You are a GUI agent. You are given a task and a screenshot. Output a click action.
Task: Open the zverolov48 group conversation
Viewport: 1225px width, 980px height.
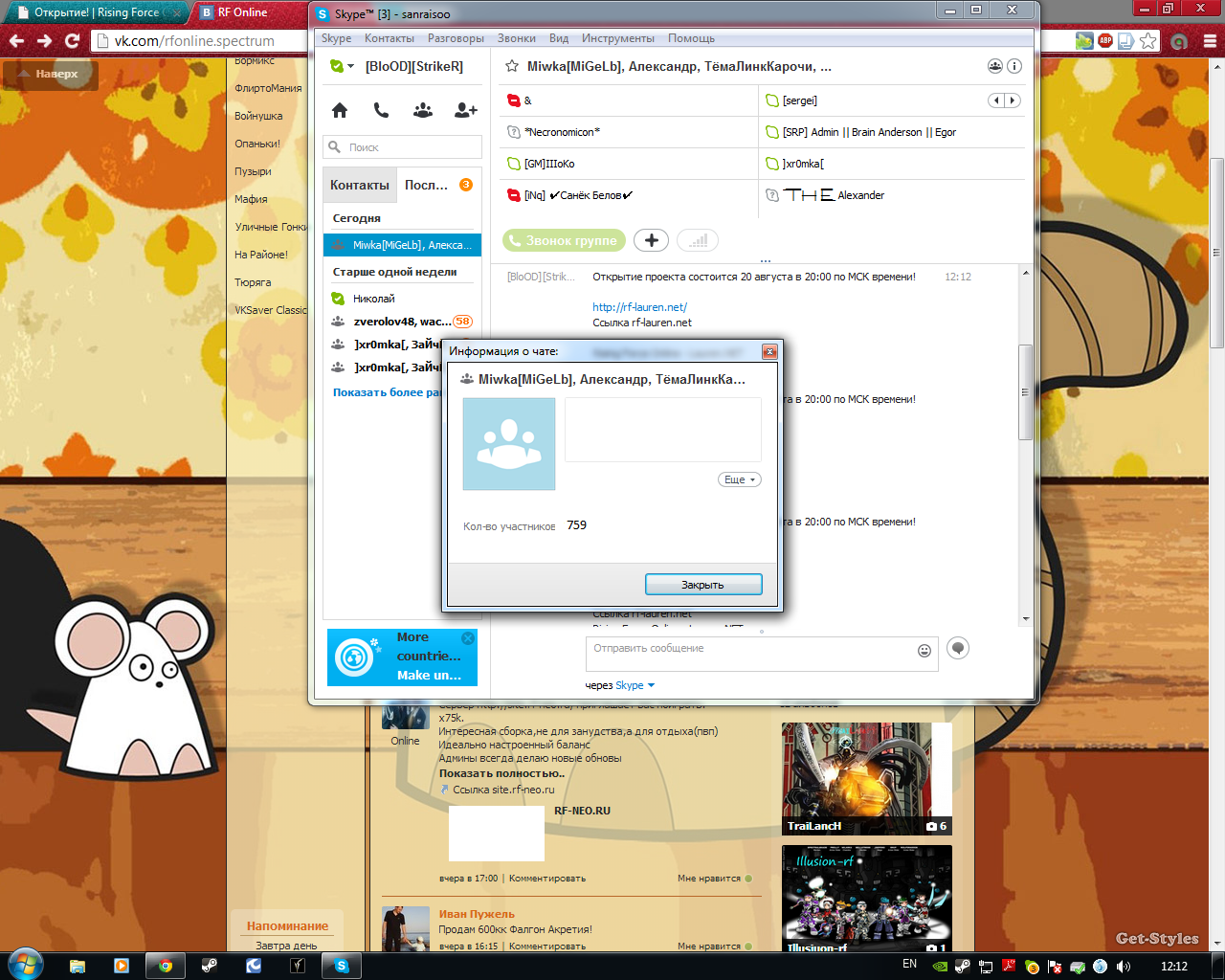(x=402, y=322)
